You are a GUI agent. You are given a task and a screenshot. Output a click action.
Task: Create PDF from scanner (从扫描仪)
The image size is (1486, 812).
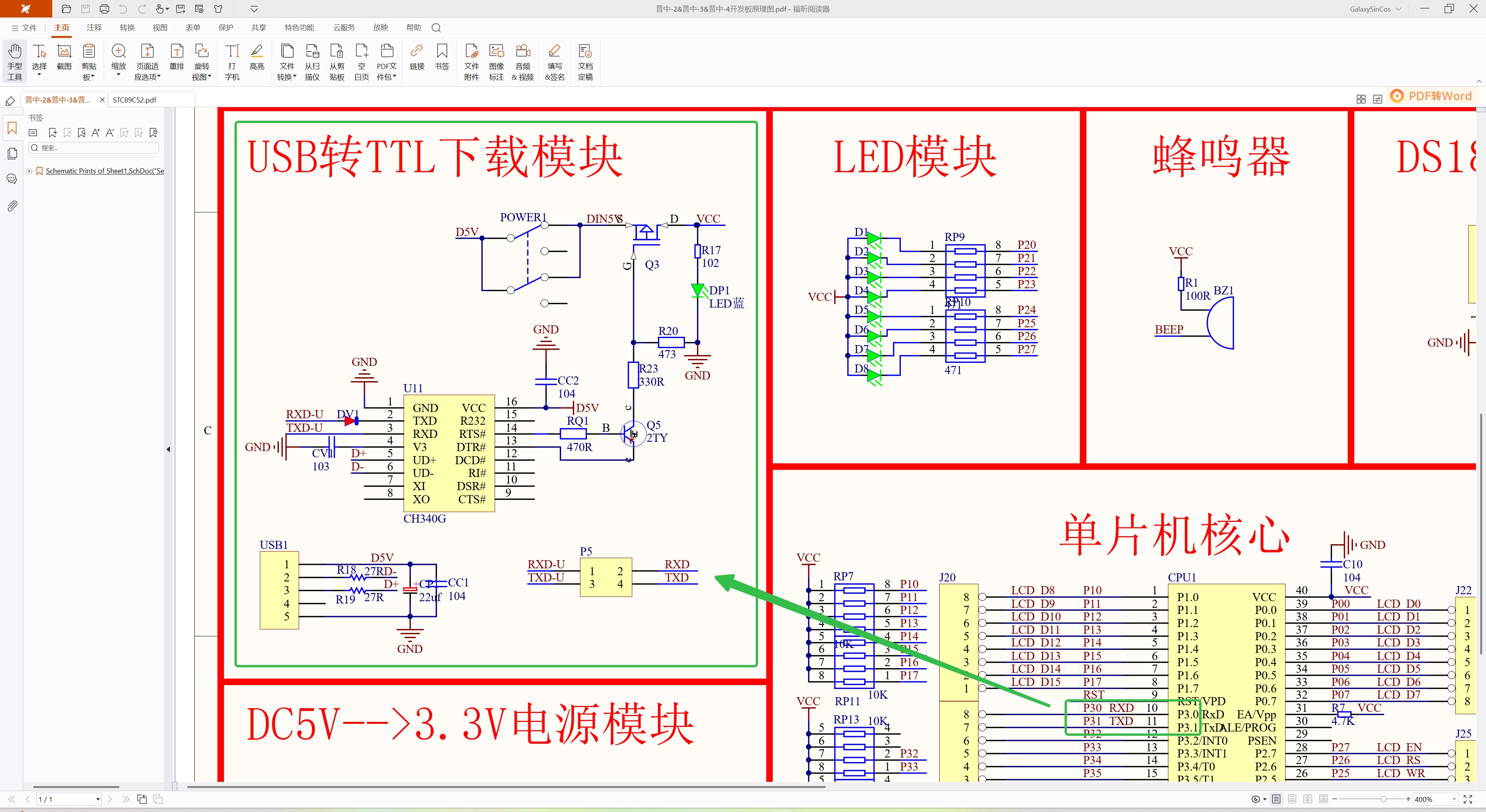click(x=312, y=62)
